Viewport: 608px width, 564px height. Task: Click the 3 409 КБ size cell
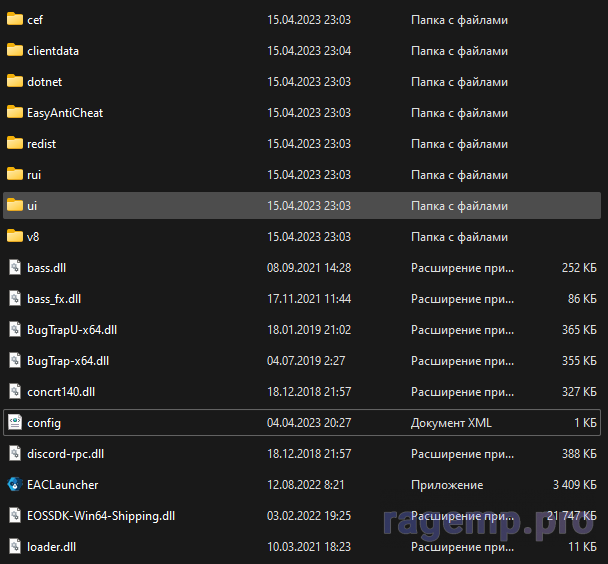(575, 485)
